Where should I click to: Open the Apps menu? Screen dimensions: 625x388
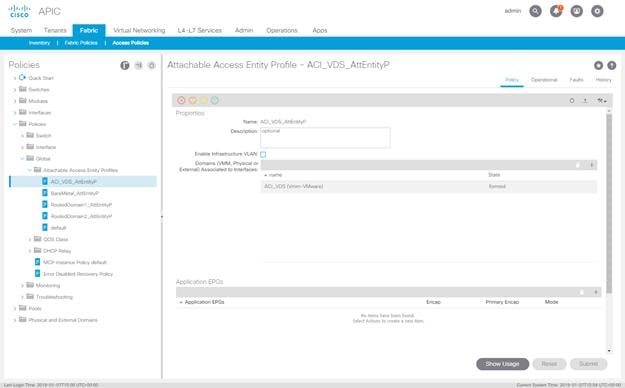[320, 30]
